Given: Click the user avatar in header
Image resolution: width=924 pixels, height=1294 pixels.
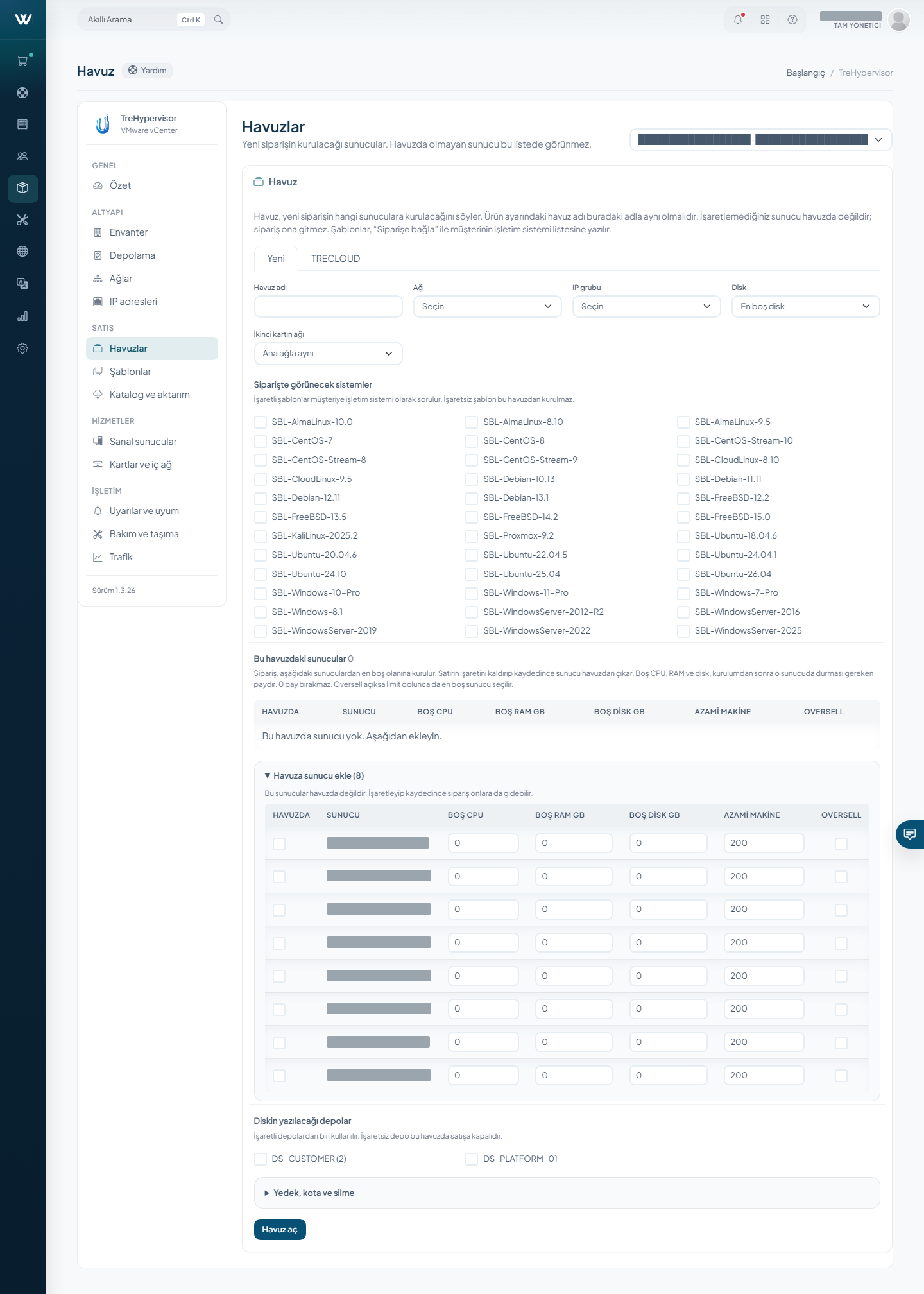Looking at the screenshot, I should (899, 19).
